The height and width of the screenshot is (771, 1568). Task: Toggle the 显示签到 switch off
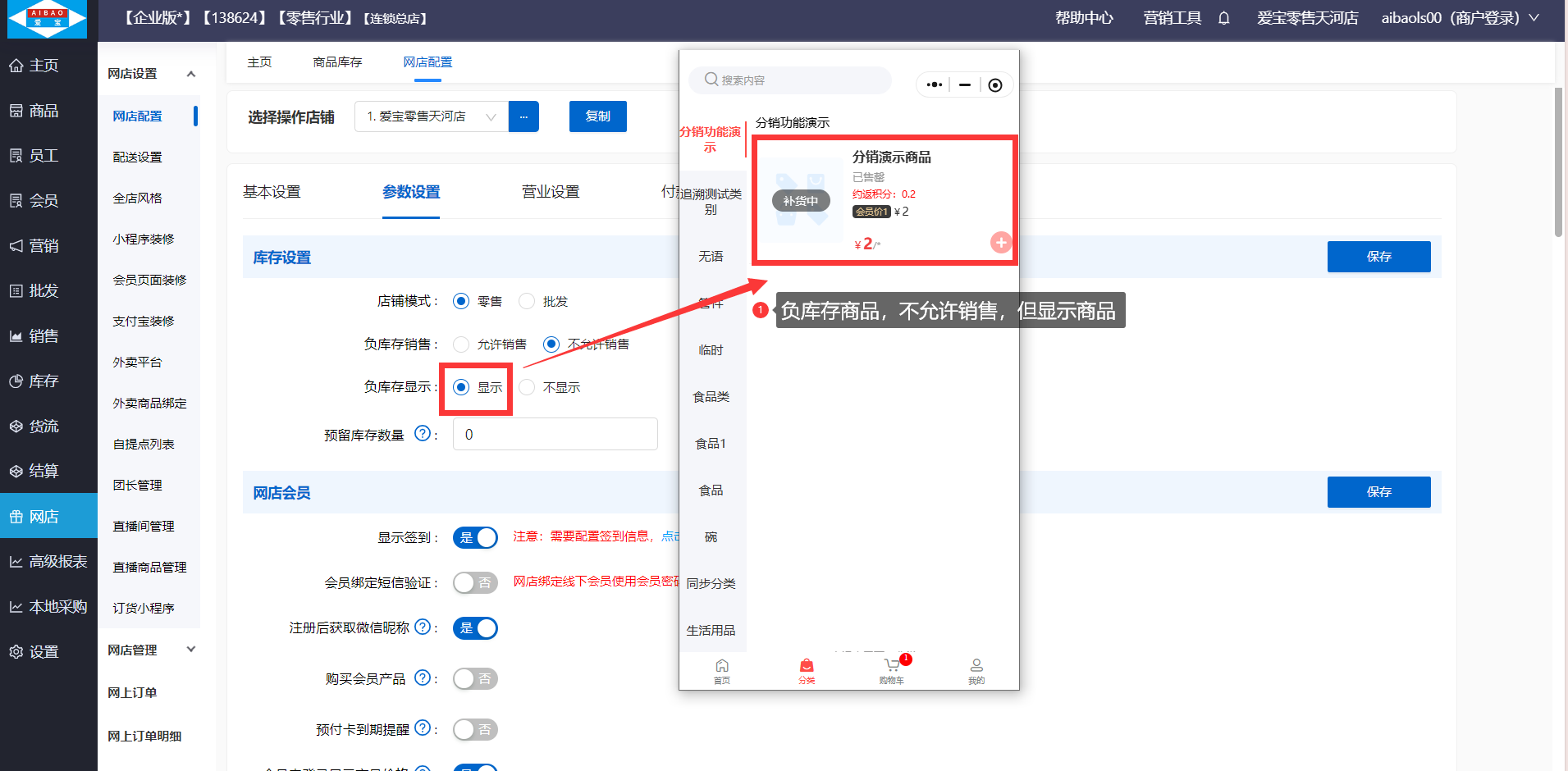tap(475, 537)
